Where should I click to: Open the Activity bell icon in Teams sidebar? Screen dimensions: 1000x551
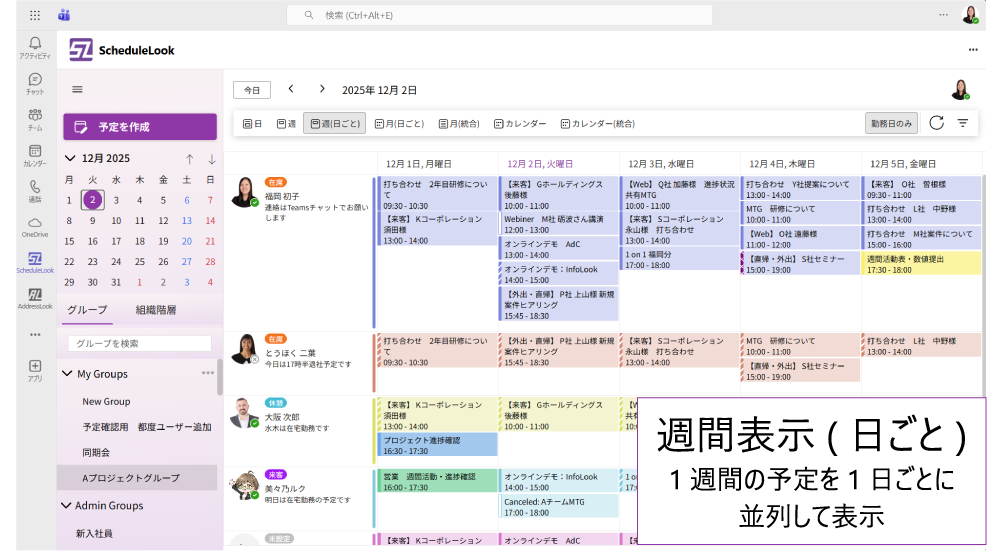[35, 47]
